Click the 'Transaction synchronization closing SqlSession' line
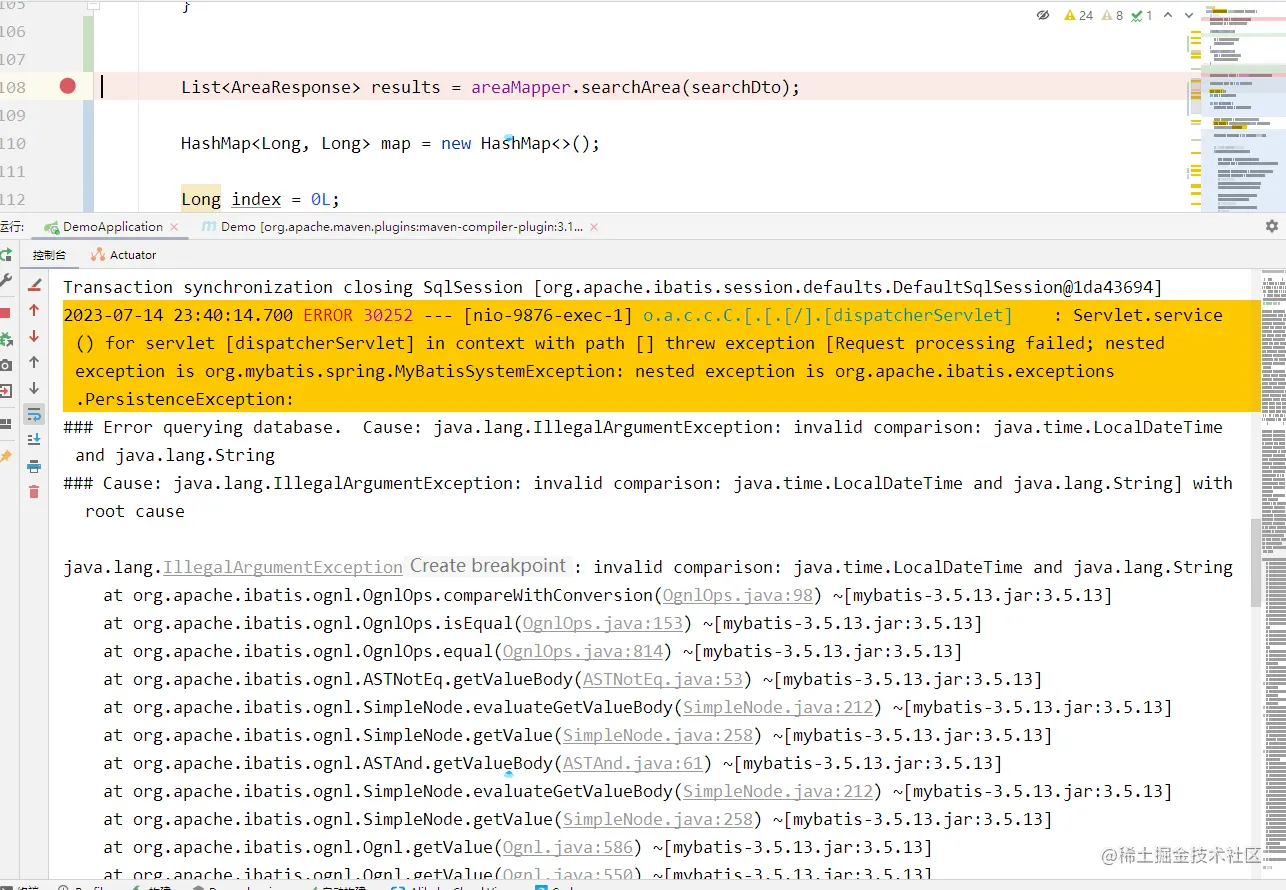This screenshot has width=1286, height=890. click(612, 287)
